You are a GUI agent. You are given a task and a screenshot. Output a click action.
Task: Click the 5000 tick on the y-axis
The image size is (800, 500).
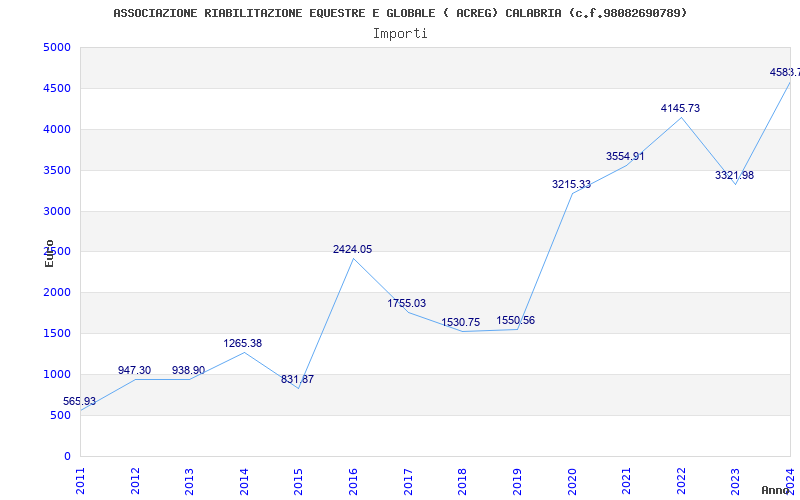pyautogui.click(x=57, y=47)
